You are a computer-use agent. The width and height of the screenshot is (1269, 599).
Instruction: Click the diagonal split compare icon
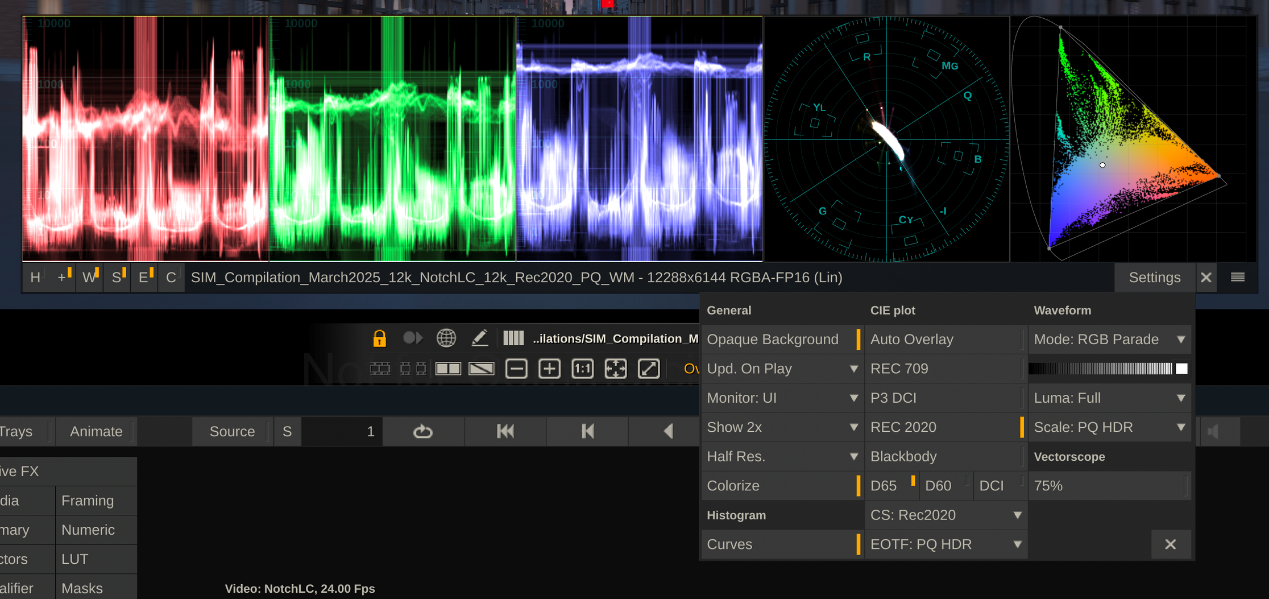481,368
